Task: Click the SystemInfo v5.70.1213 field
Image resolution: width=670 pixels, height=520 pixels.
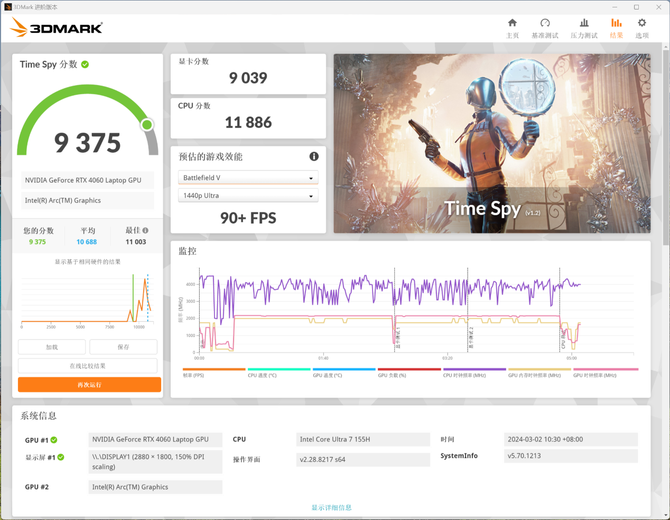Action: (x=571, y=455)
